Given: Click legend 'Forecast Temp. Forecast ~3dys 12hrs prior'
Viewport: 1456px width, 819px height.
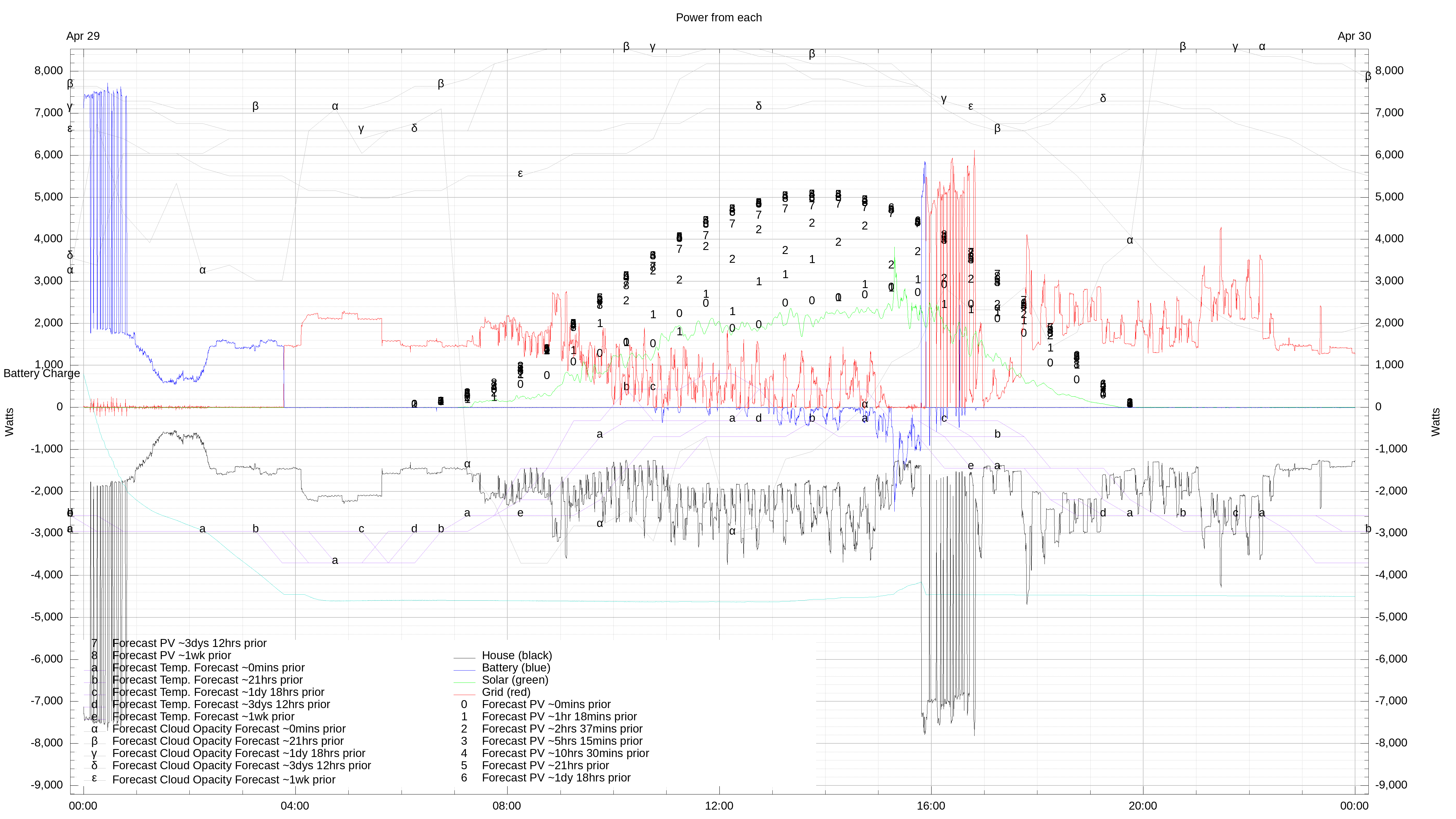Looking at the screenshot, I should click(x=221, y=705).
